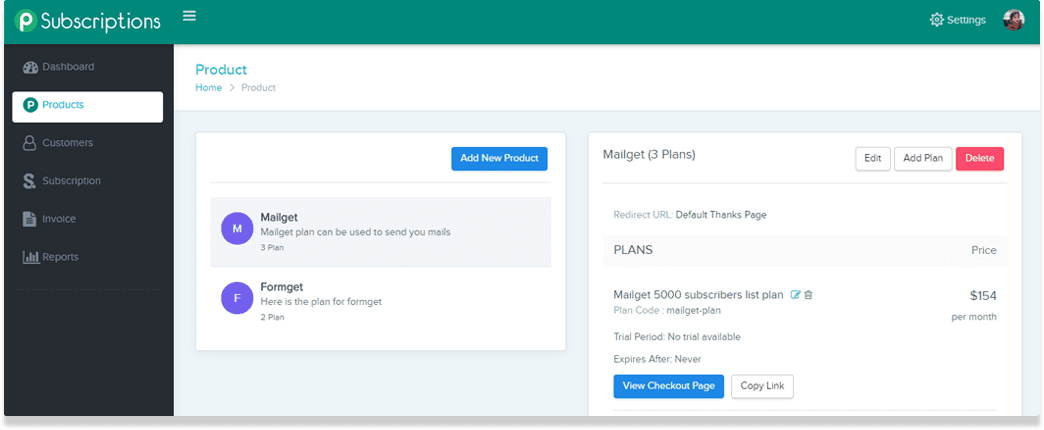Click the Add Plan button
The image size is (1044, 430).
click(922, 158)
